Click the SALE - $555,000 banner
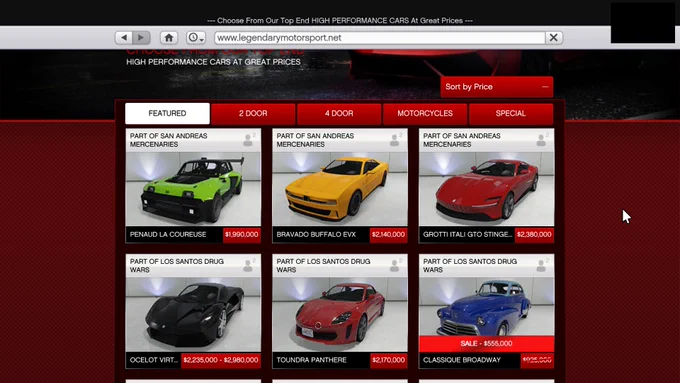This screenshot has width=680, height=383. click(x=486, y=344)
